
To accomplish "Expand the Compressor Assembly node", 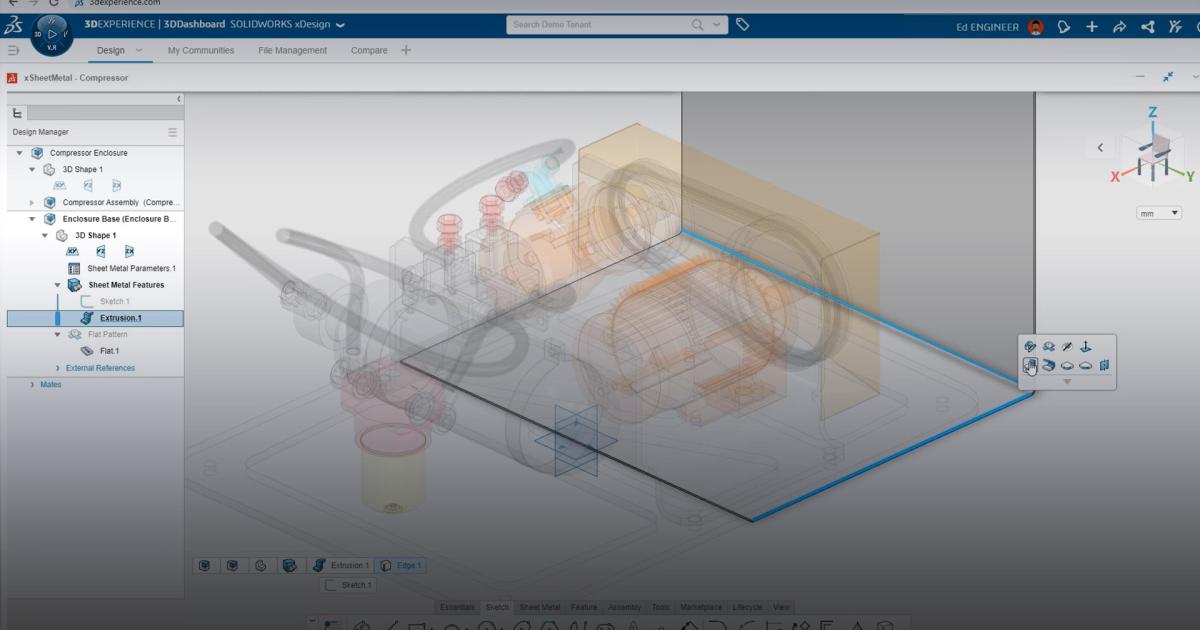I will [32, 202].
